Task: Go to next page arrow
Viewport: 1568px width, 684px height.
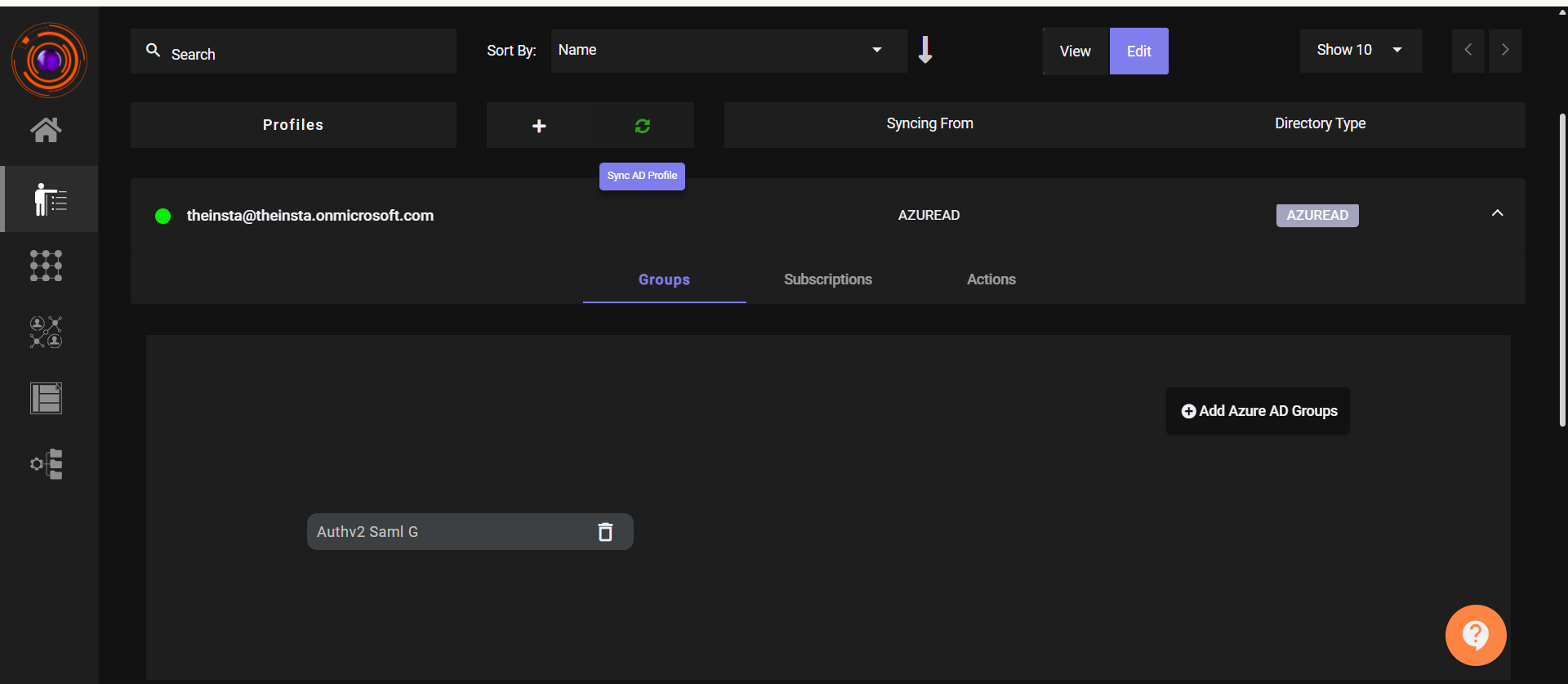Action: pos(1505,50)
